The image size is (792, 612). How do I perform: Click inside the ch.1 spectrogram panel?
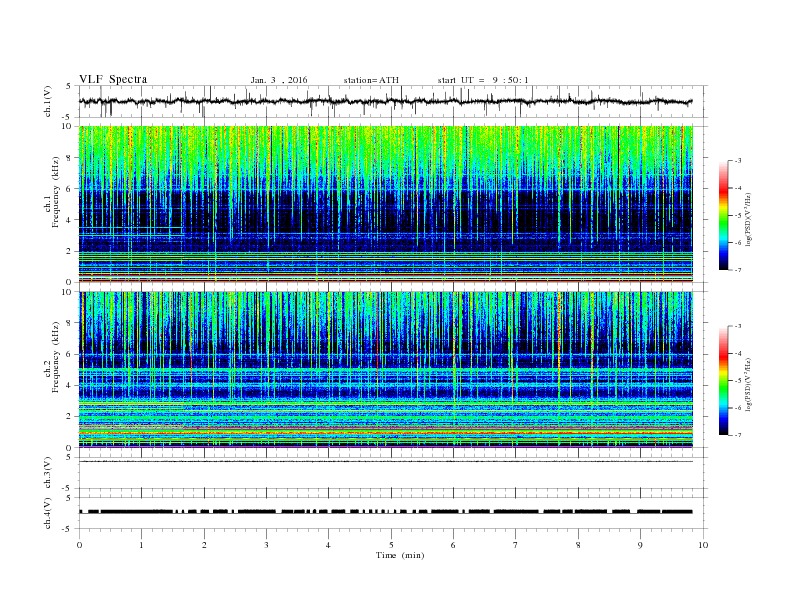tap(386, 204)
